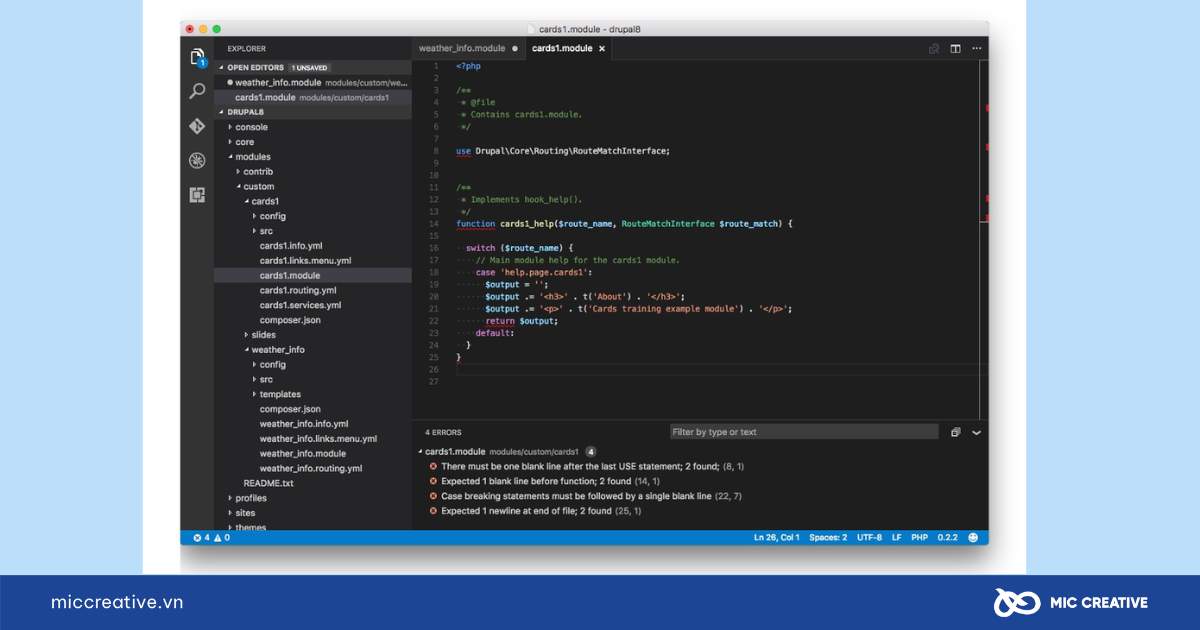1200x630 pixels.
Task: Click error icon beside 'Expected 1 blank line before function'
Action: pyautogui.click(x=433, y=481)
